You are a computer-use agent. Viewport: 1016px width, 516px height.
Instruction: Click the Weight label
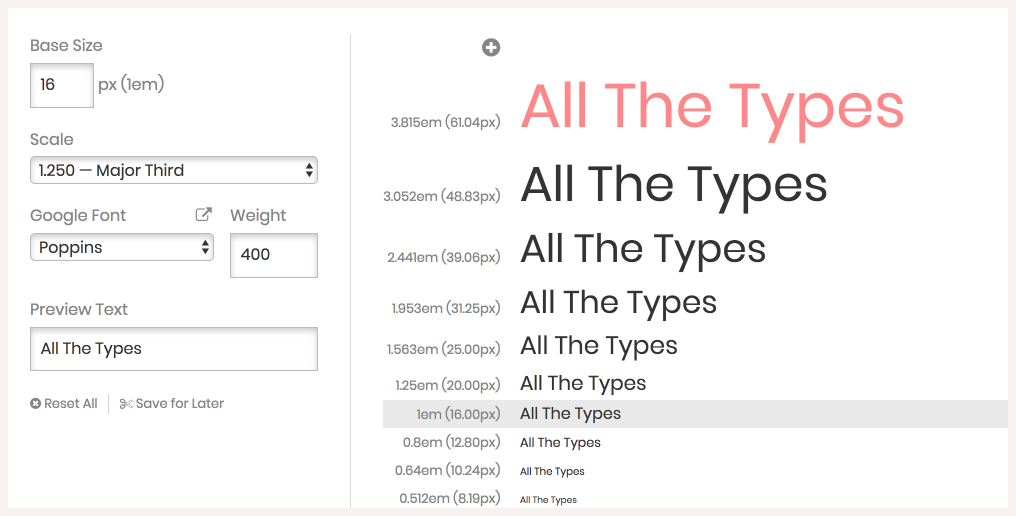[x=258, y=216]
